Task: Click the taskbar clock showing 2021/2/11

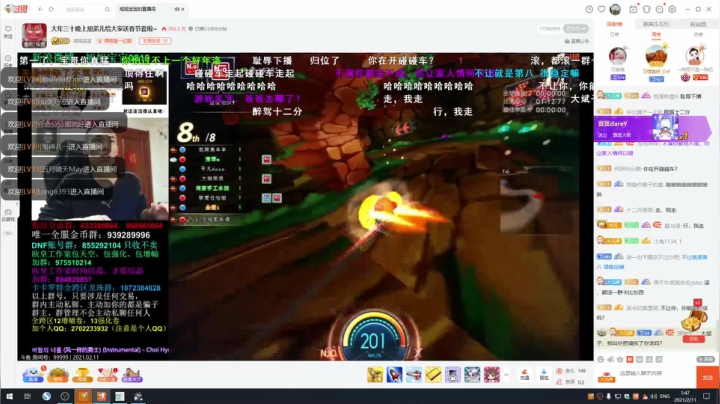Action: (686, 396)
